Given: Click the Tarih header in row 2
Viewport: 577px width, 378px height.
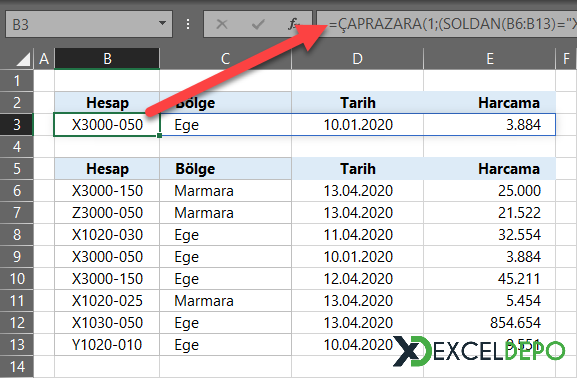Looking at the screenshot, I should (357, 103).
